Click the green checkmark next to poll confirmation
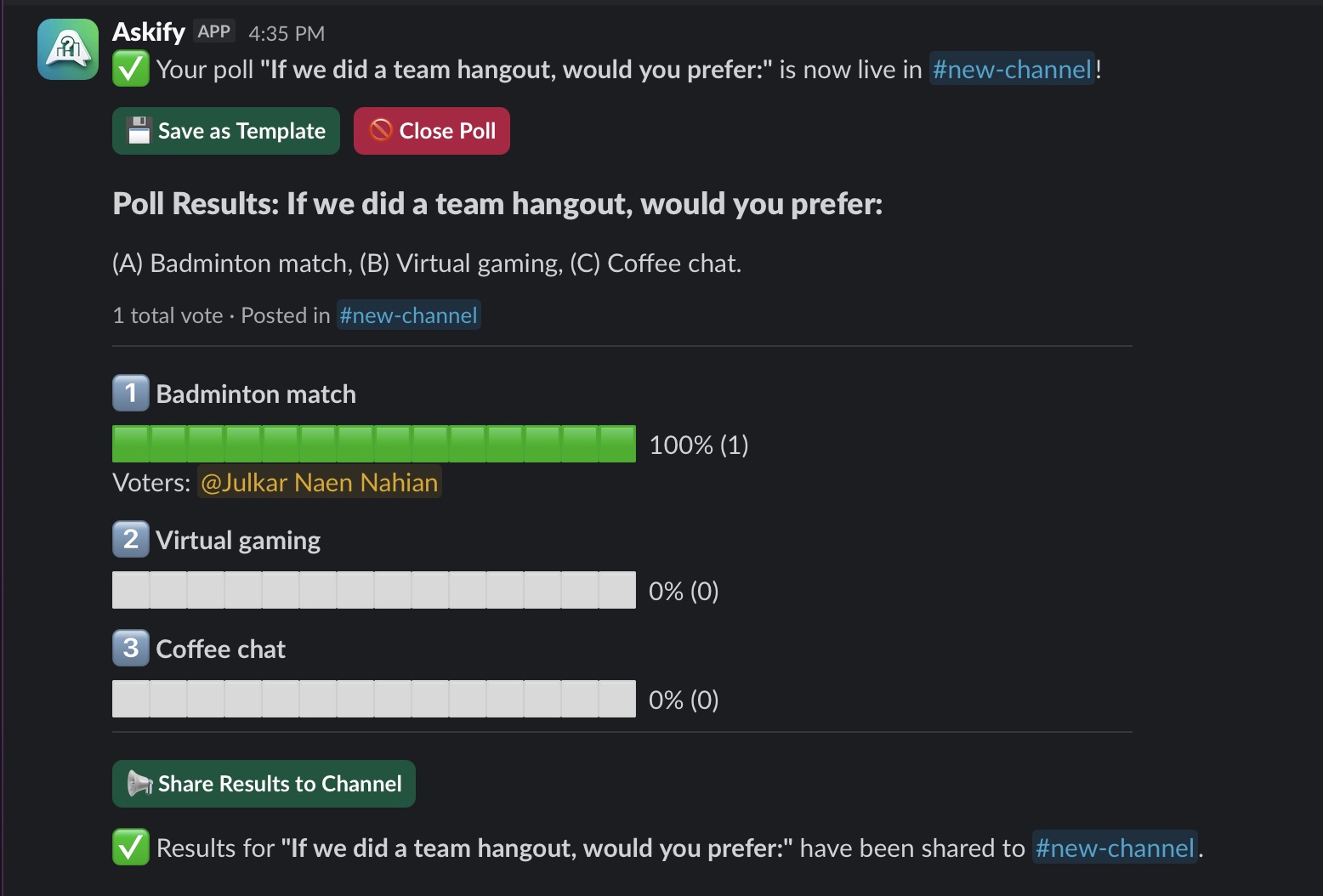1323x896 pixels. pyautogui.click(x=129, y=69)
